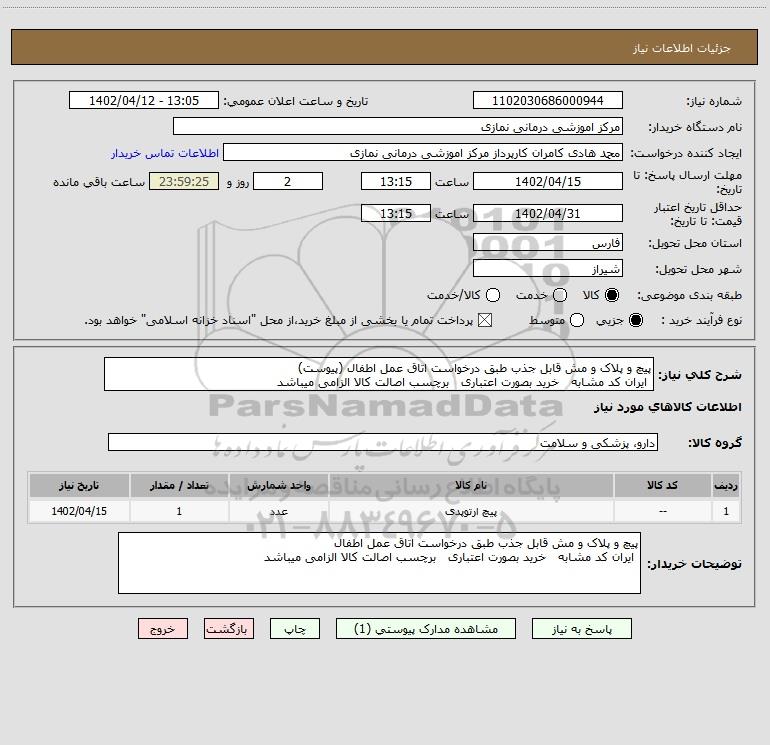The image size is (770, 745).
Task: Click the تاریخ نیاز column header
Action: 79,485
